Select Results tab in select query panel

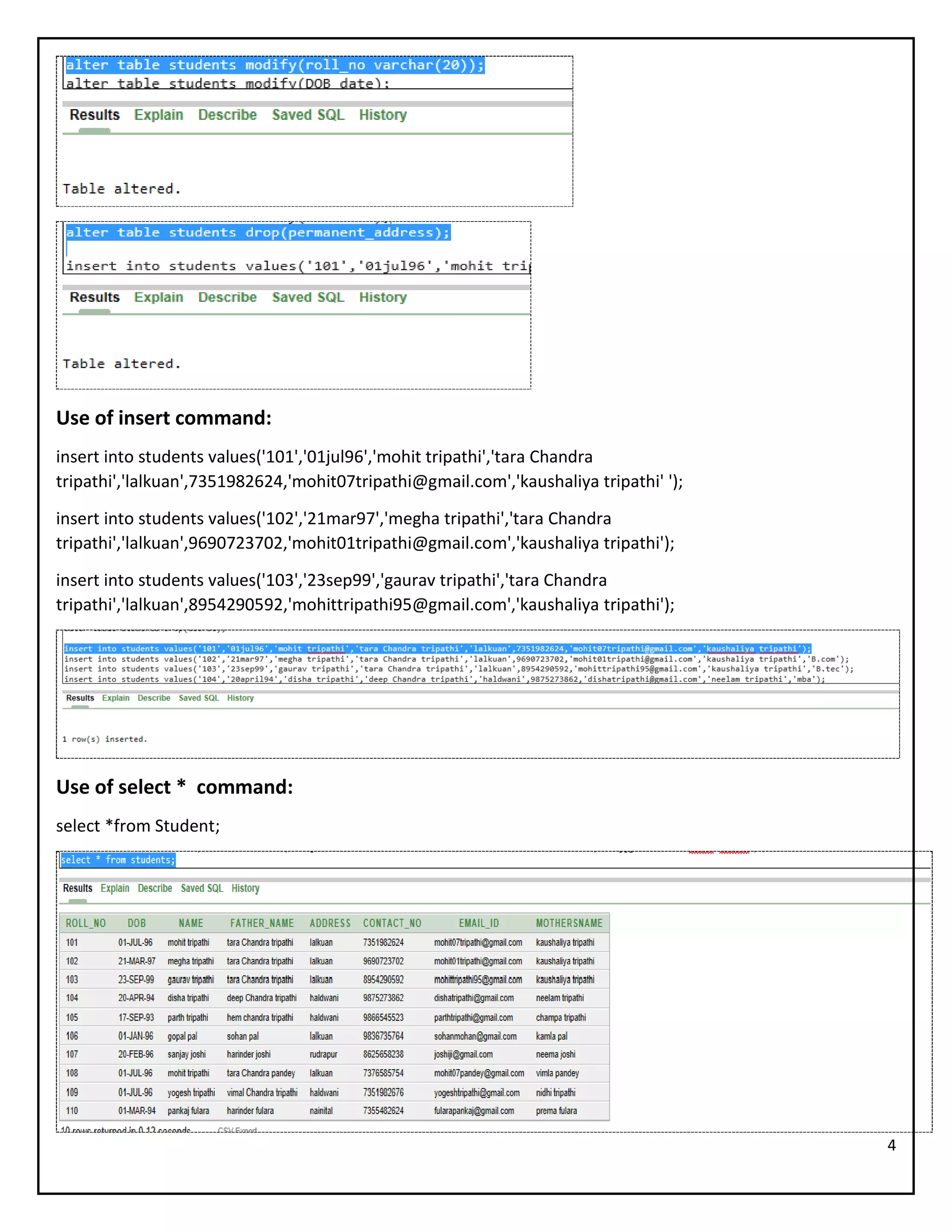click(x=77, y=888)
